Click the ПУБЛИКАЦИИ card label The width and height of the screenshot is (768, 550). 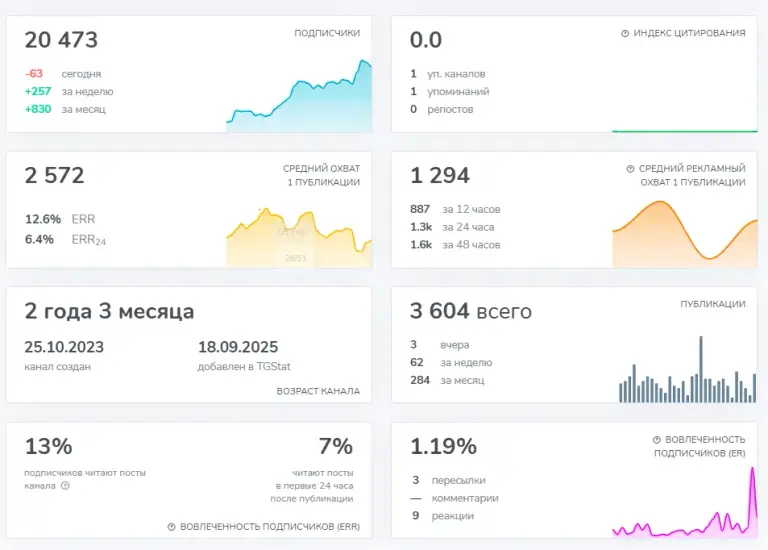tap(713, 304)
